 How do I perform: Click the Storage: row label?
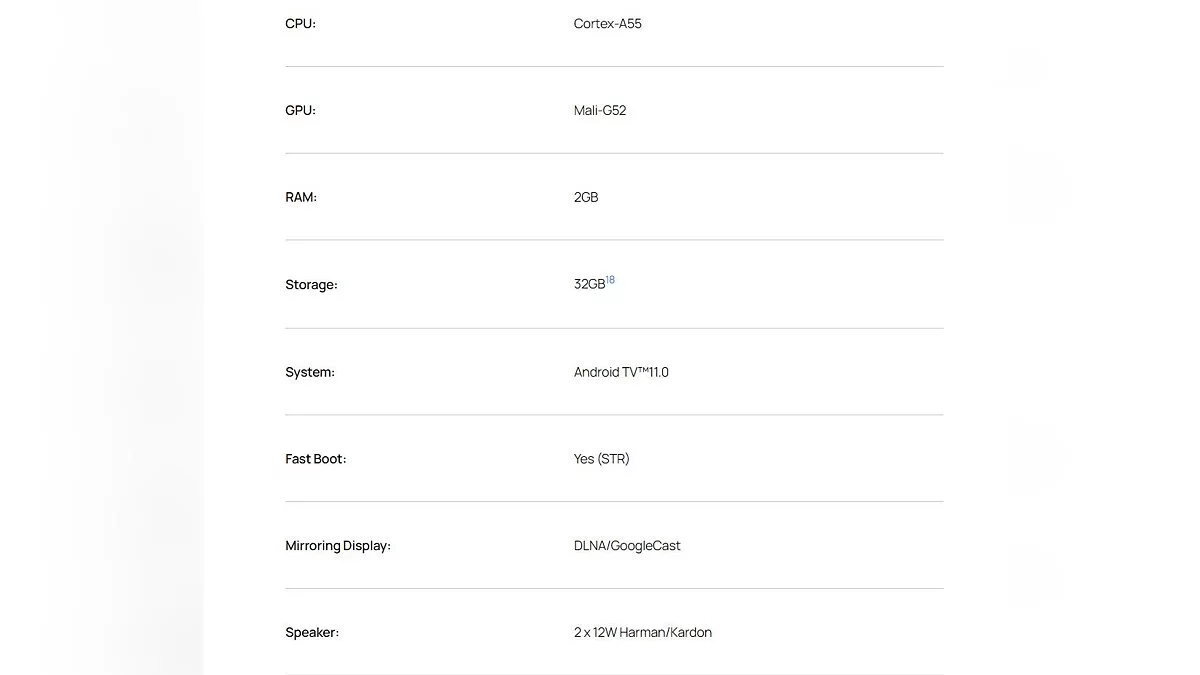click(x=311, y=285)
